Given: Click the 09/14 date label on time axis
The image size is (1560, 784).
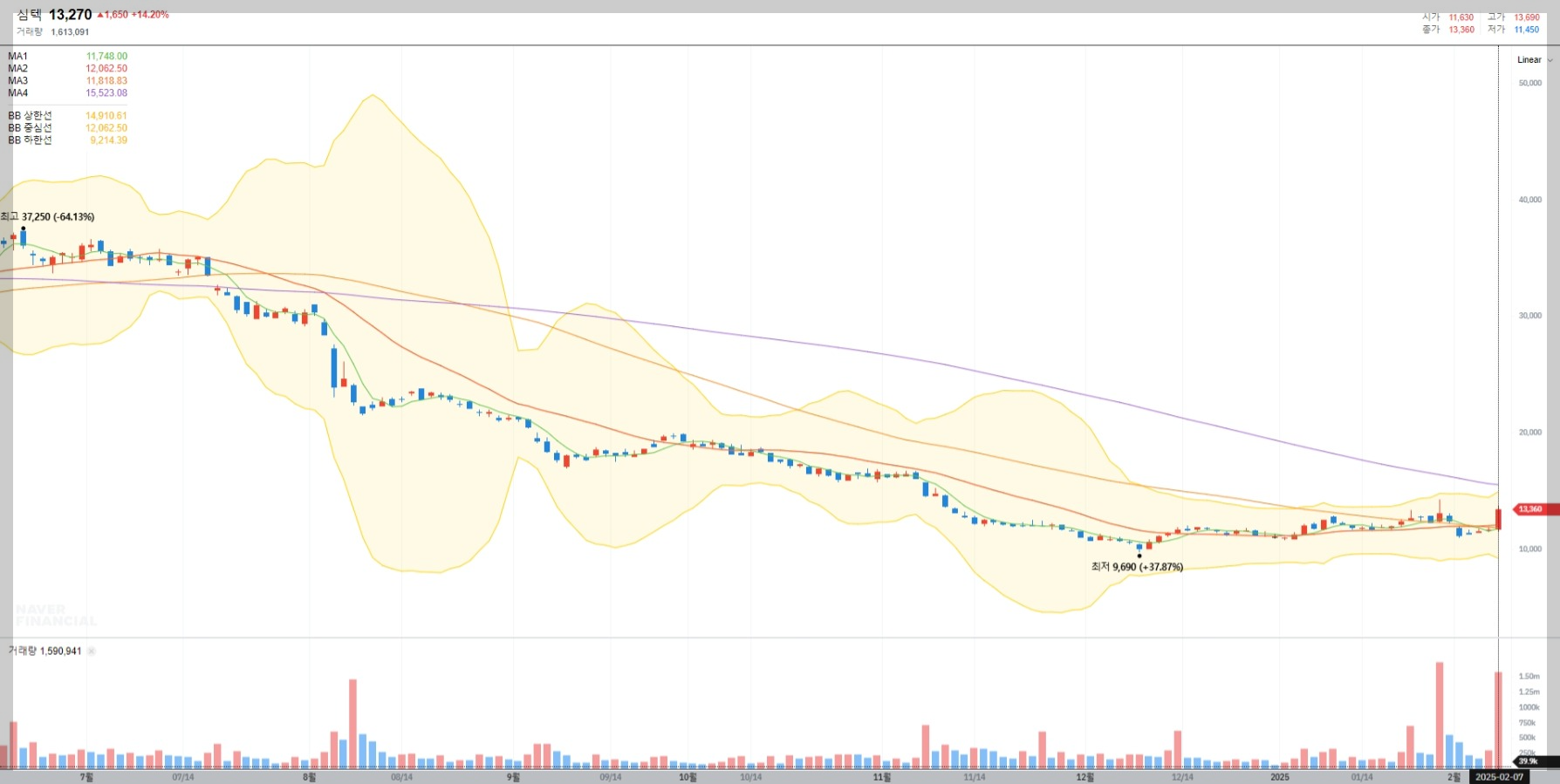Looking at the screenshot, I should pyautogui.click(x=611, y=777).
